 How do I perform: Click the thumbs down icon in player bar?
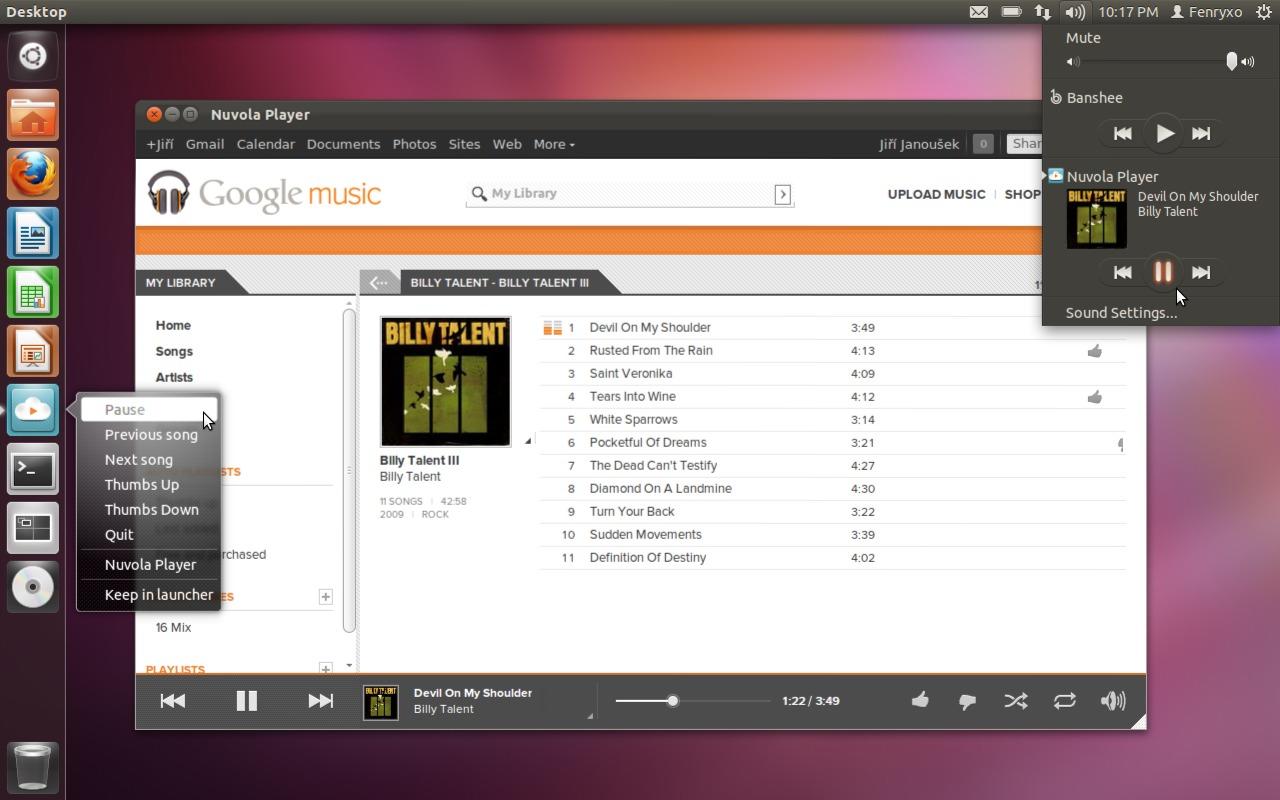[967, 701]
